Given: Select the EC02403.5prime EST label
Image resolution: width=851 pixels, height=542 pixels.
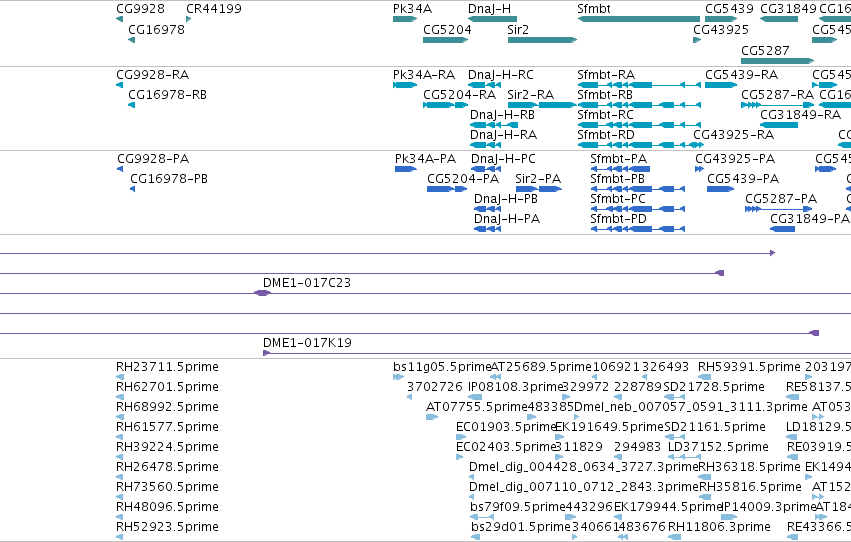Looking at the screenshot, I should click(x=506, y=447).
